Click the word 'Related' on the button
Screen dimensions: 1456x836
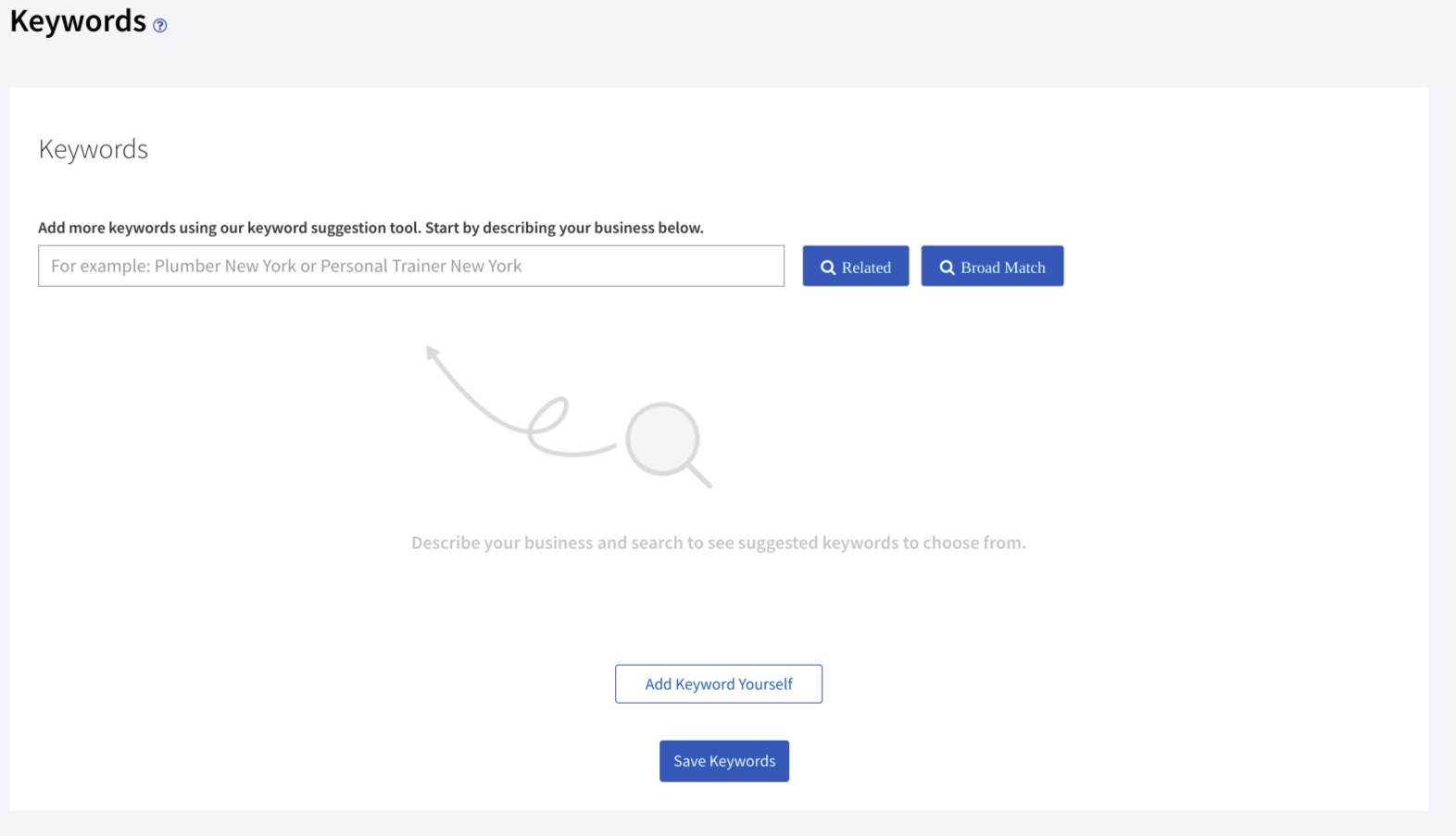tap(866, 268)
